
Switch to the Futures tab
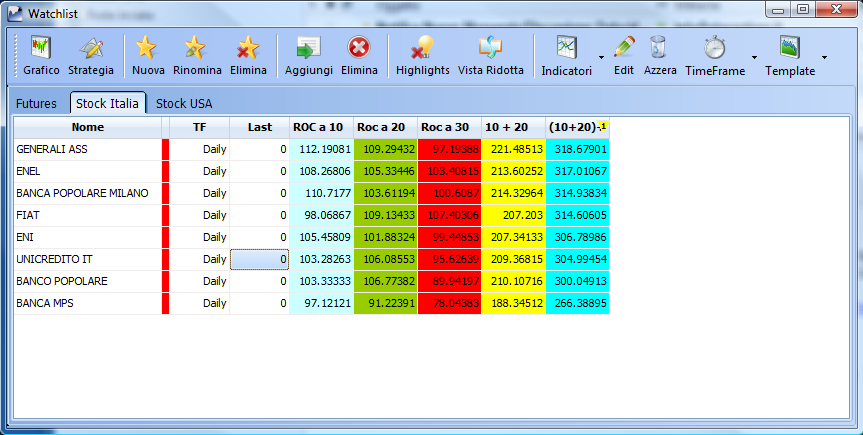click(36, 104)
